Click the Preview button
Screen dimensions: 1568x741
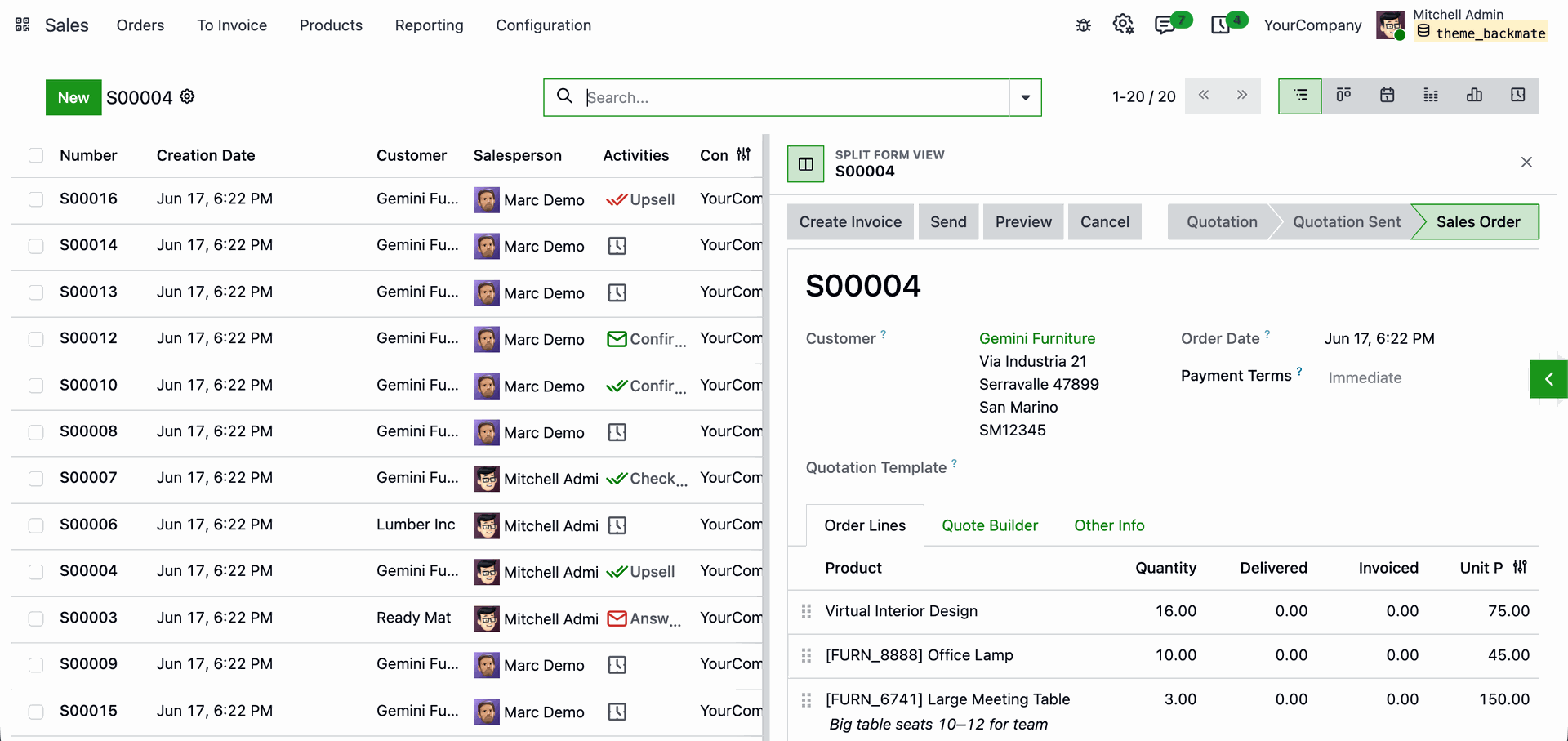(1023, 222)
